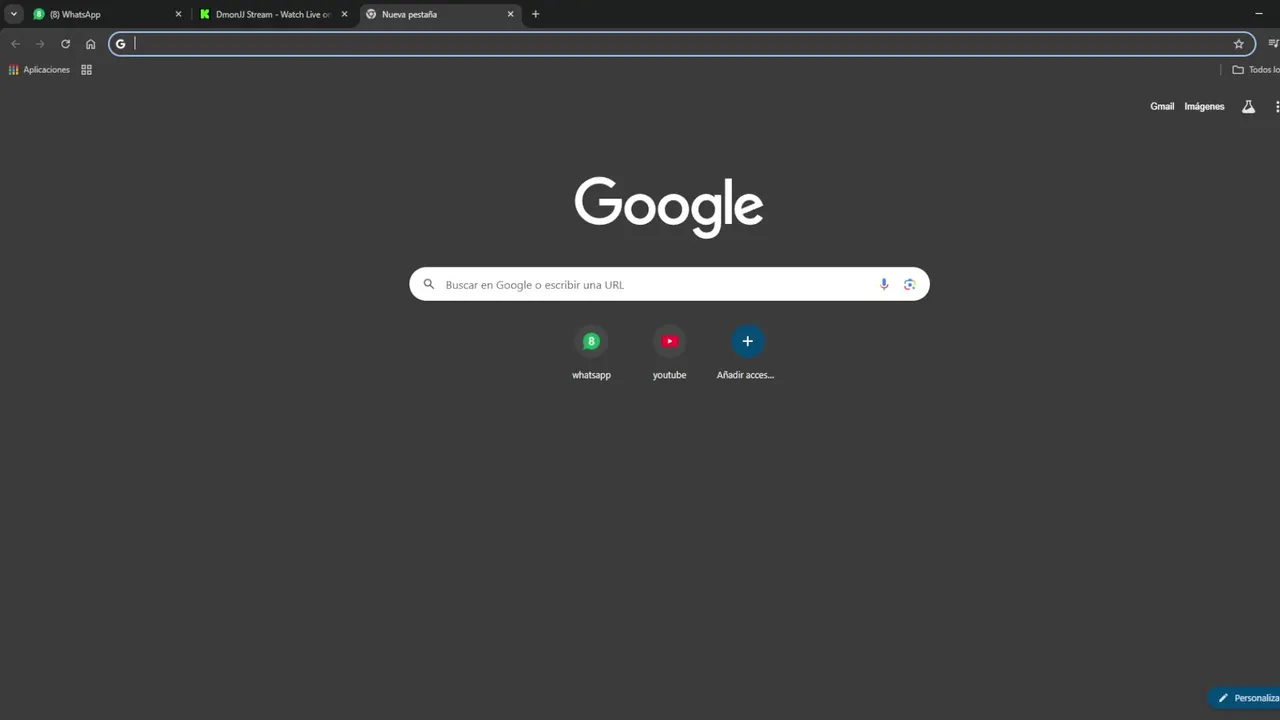Click the Google icon in address bar
Image resolution: width=1280 pixels, height=720 pixels.
(121, 44)
